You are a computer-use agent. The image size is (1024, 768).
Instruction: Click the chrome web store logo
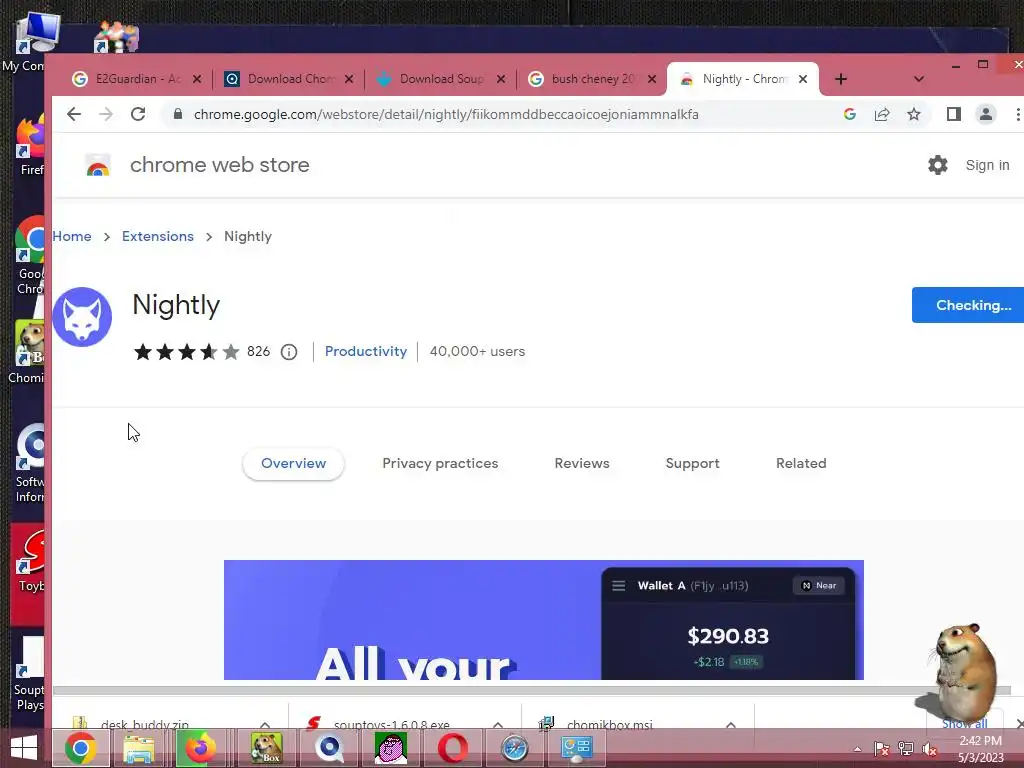coord(98,166)
